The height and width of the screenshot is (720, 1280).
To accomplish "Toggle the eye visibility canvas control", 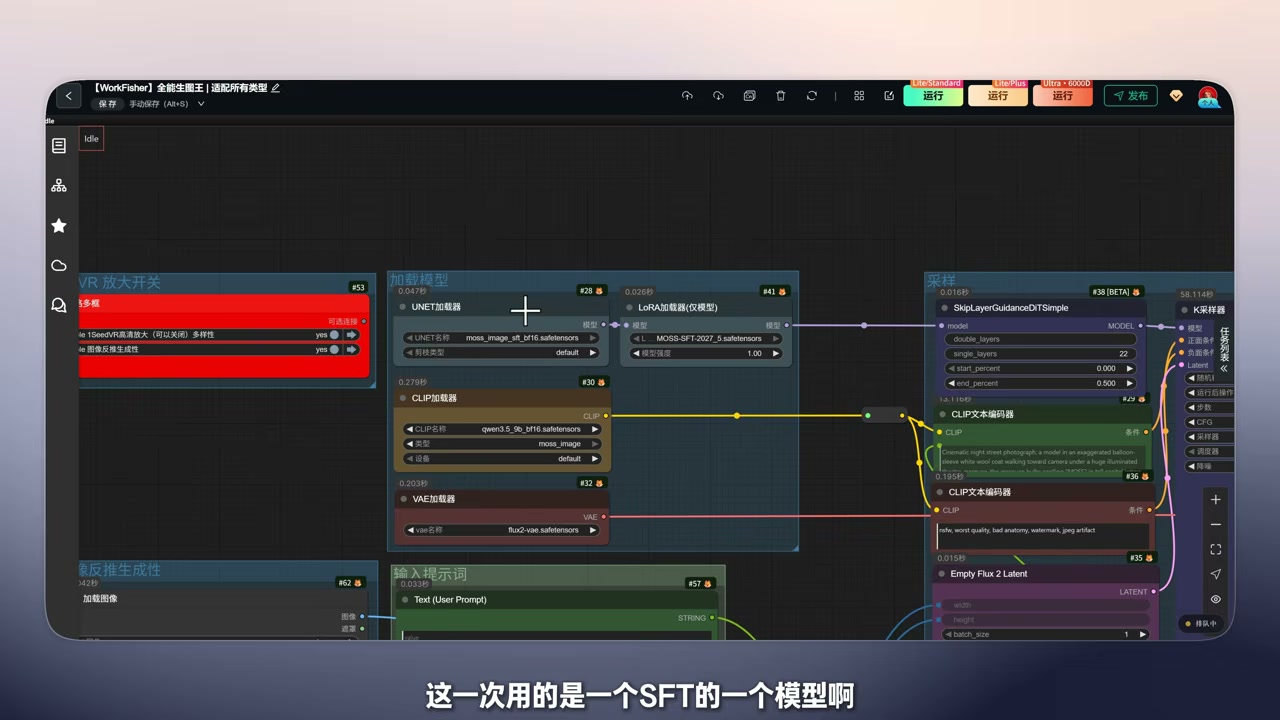I will tap(1216, 599).
